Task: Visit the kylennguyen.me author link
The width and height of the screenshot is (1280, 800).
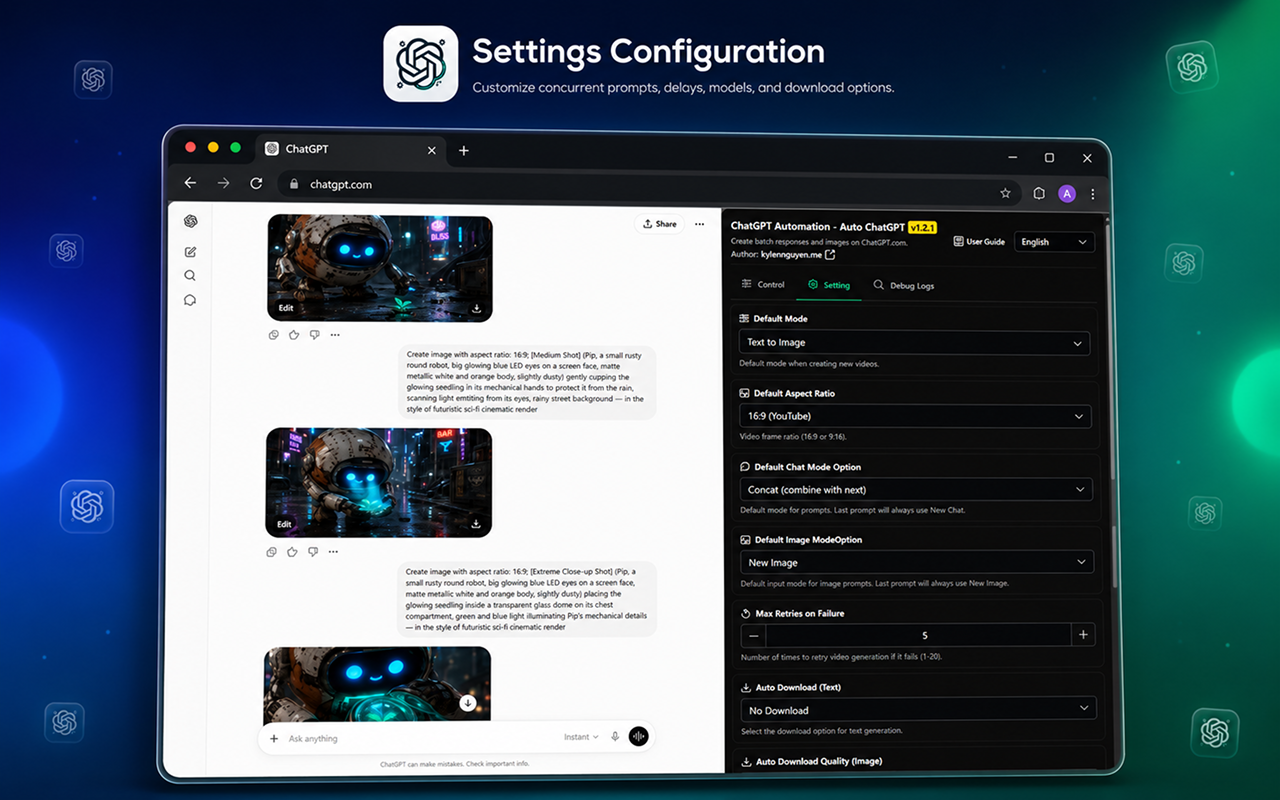Action: coord(798,255)
